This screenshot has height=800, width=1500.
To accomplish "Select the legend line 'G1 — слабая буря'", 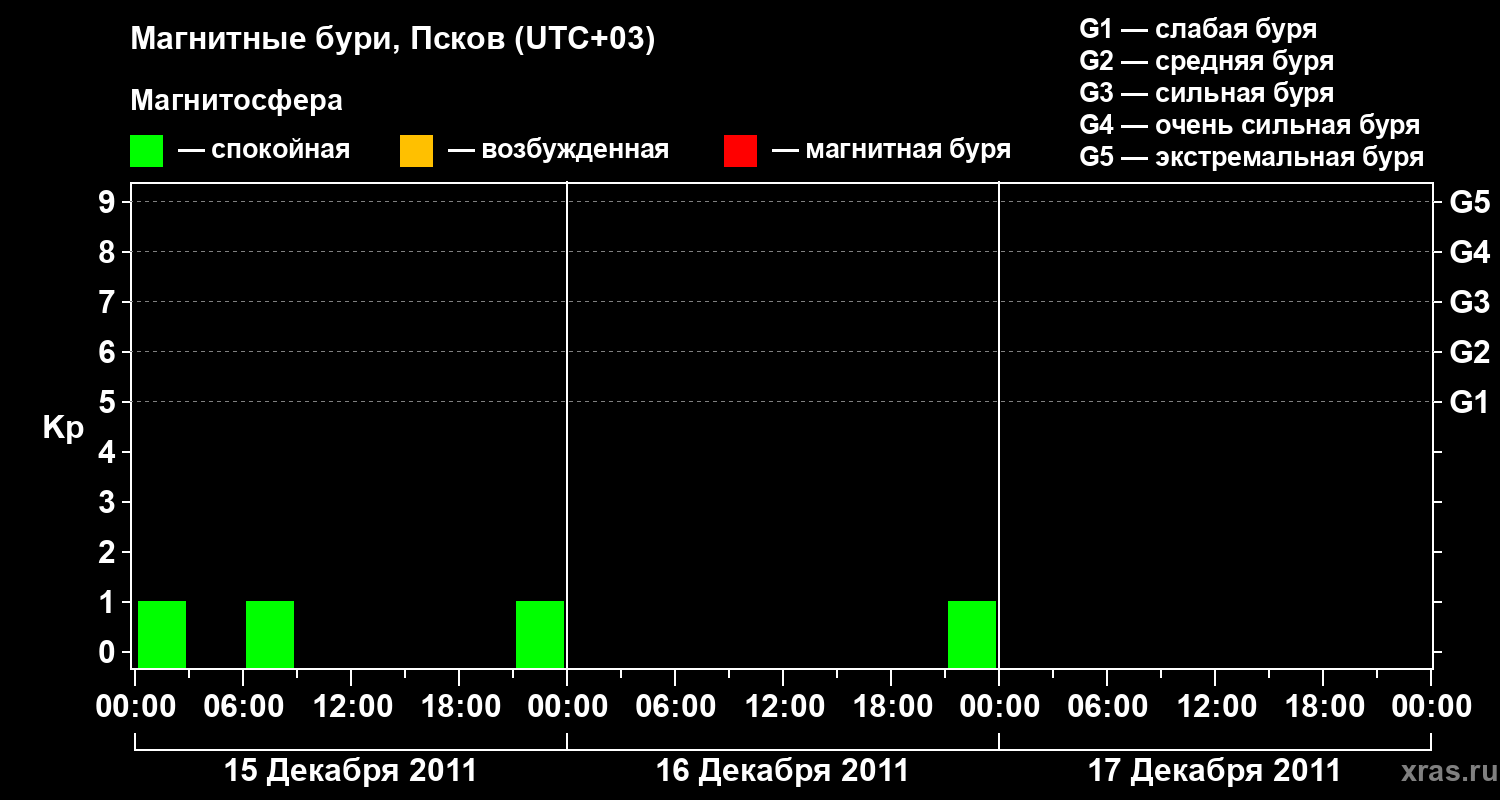I will coord(1198,28).
